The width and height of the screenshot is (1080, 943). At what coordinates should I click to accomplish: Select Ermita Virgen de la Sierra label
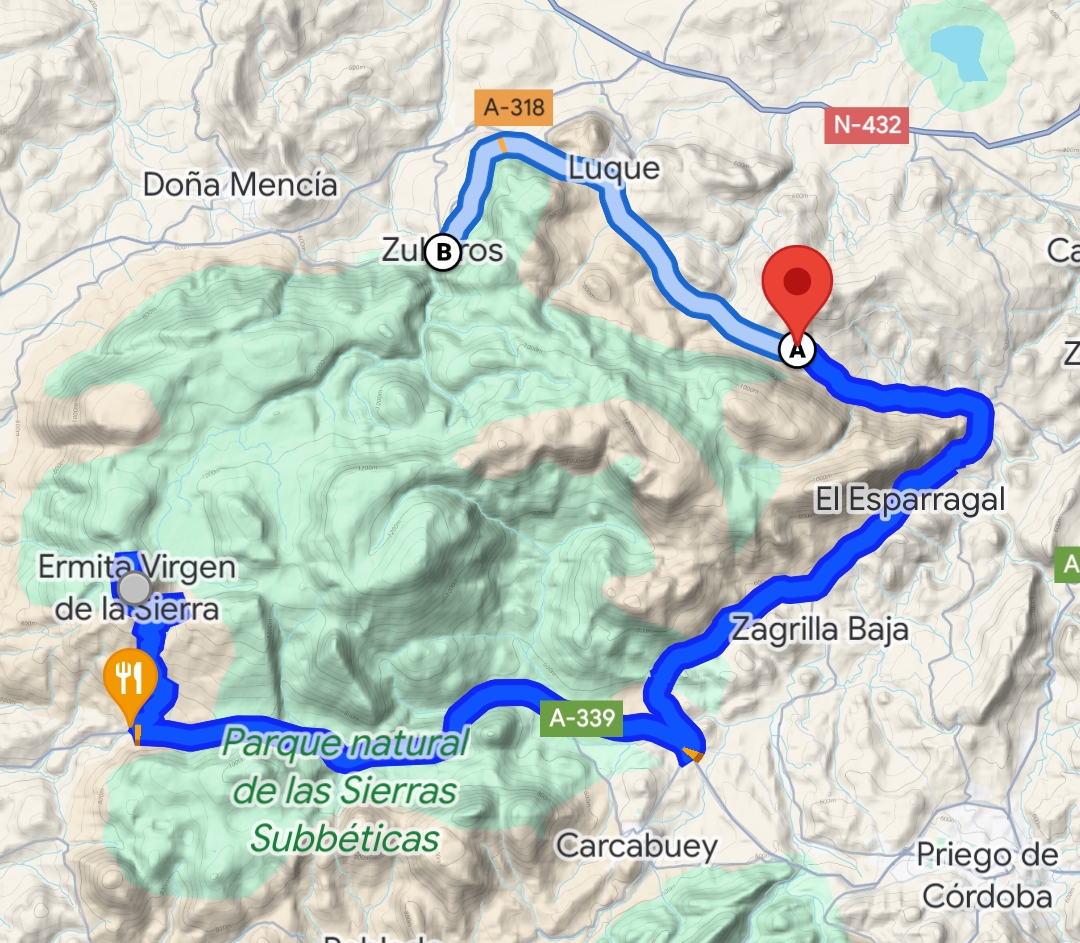tap(137, 588)
